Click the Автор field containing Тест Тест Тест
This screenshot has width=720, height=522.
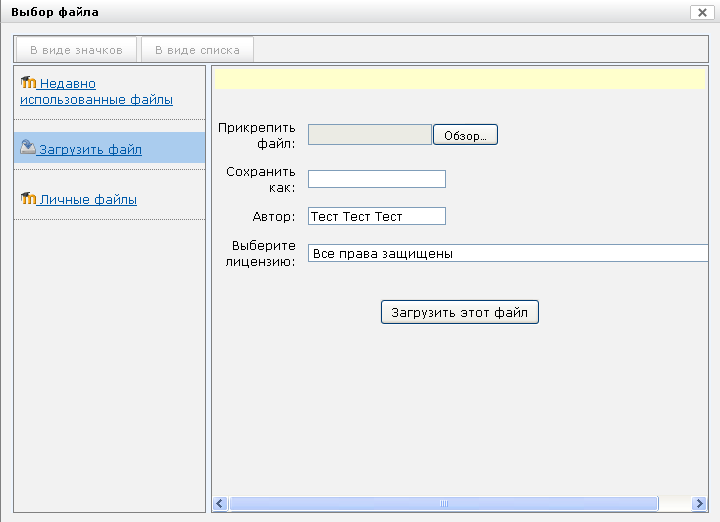click(x=377, y=216)
